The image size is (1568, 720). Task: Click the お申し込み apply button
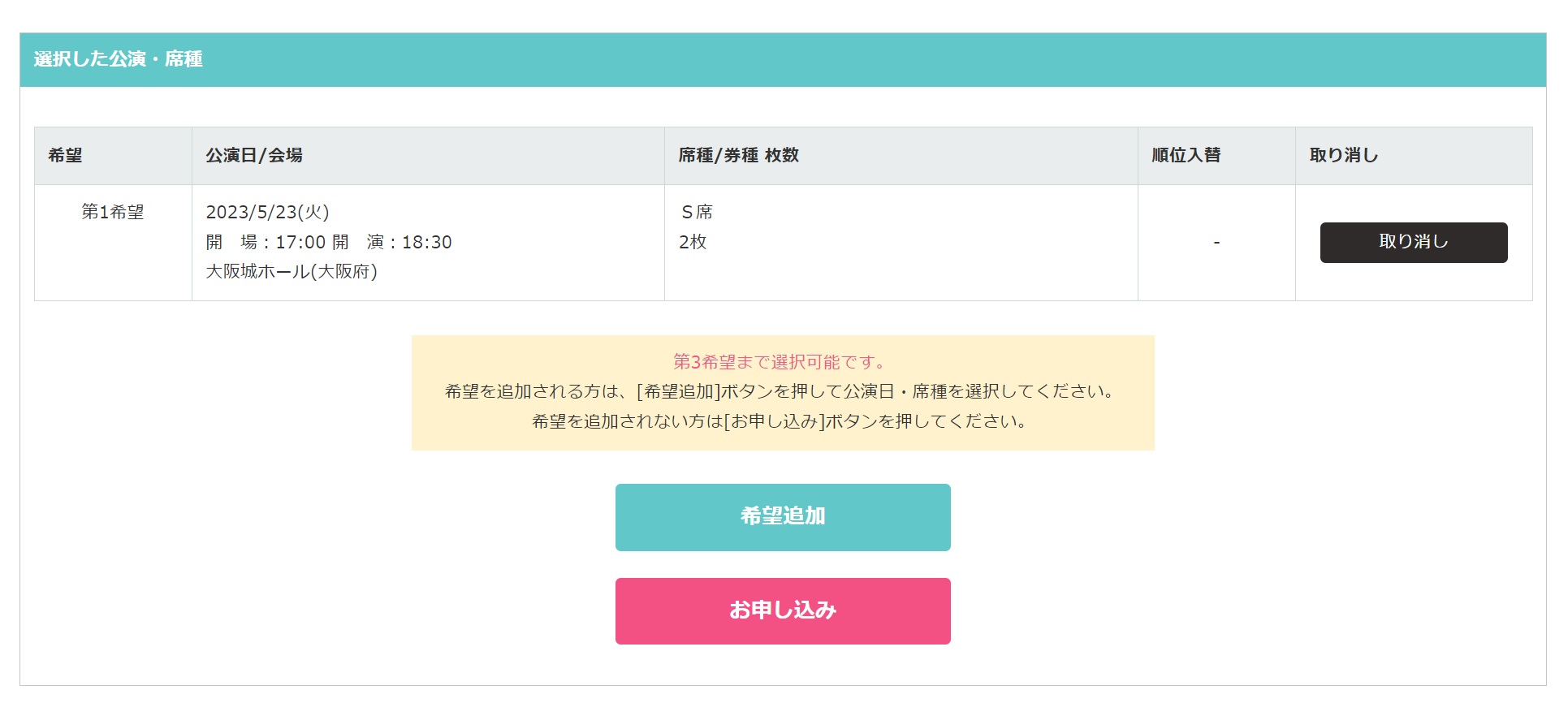pyautogui.click(x=783, y=610)
